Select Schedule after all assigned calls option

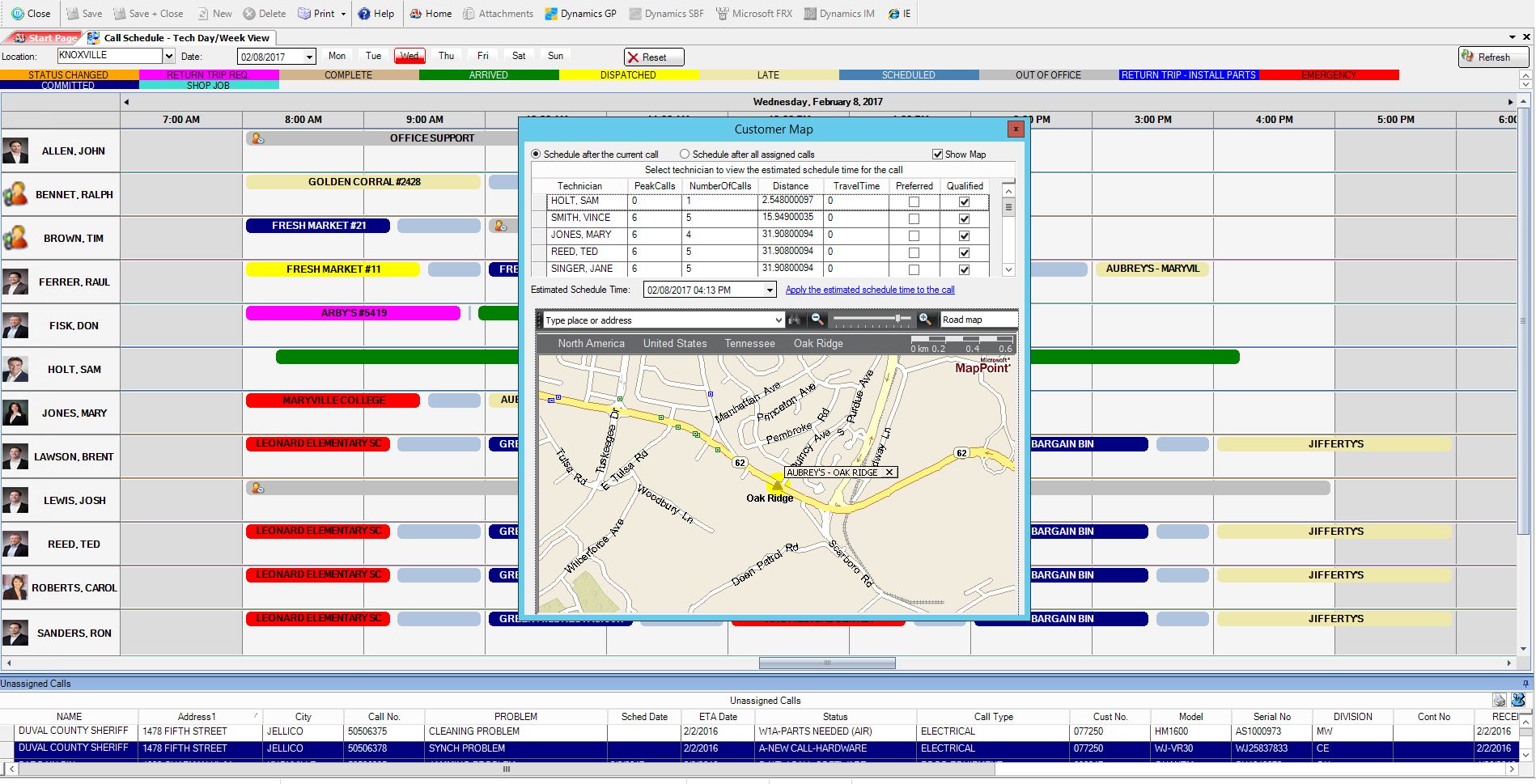click(x=685, y=154)
